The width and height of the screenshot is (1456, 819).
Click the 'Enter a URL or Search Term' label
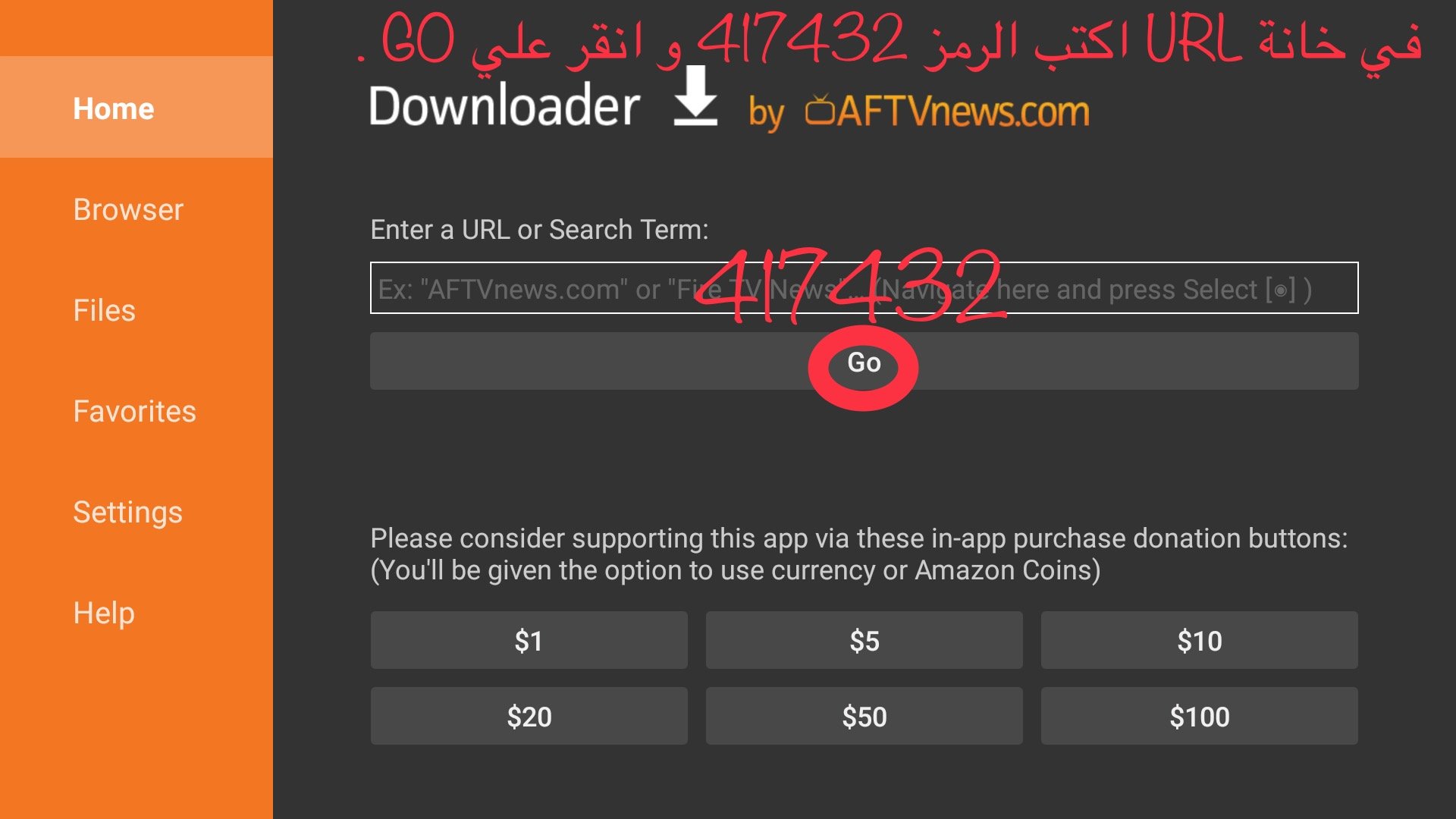coord(539,229)
